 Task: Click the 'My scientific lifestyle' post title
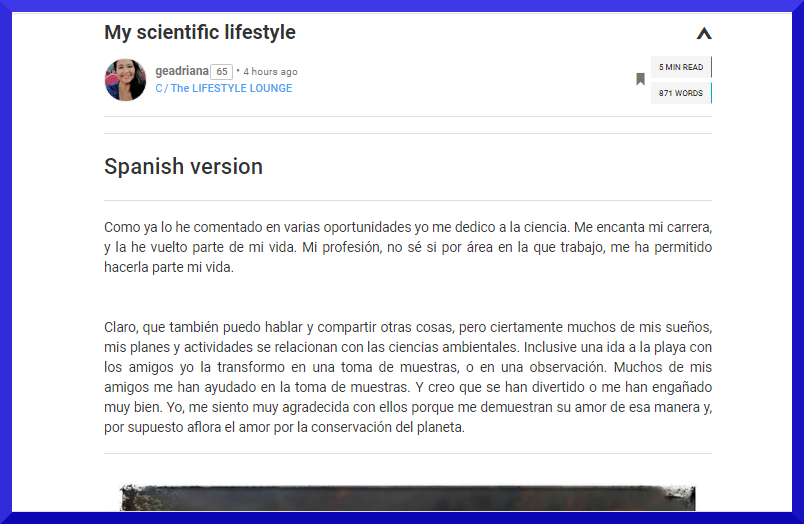pyautogui.click(x=200, y=32)
